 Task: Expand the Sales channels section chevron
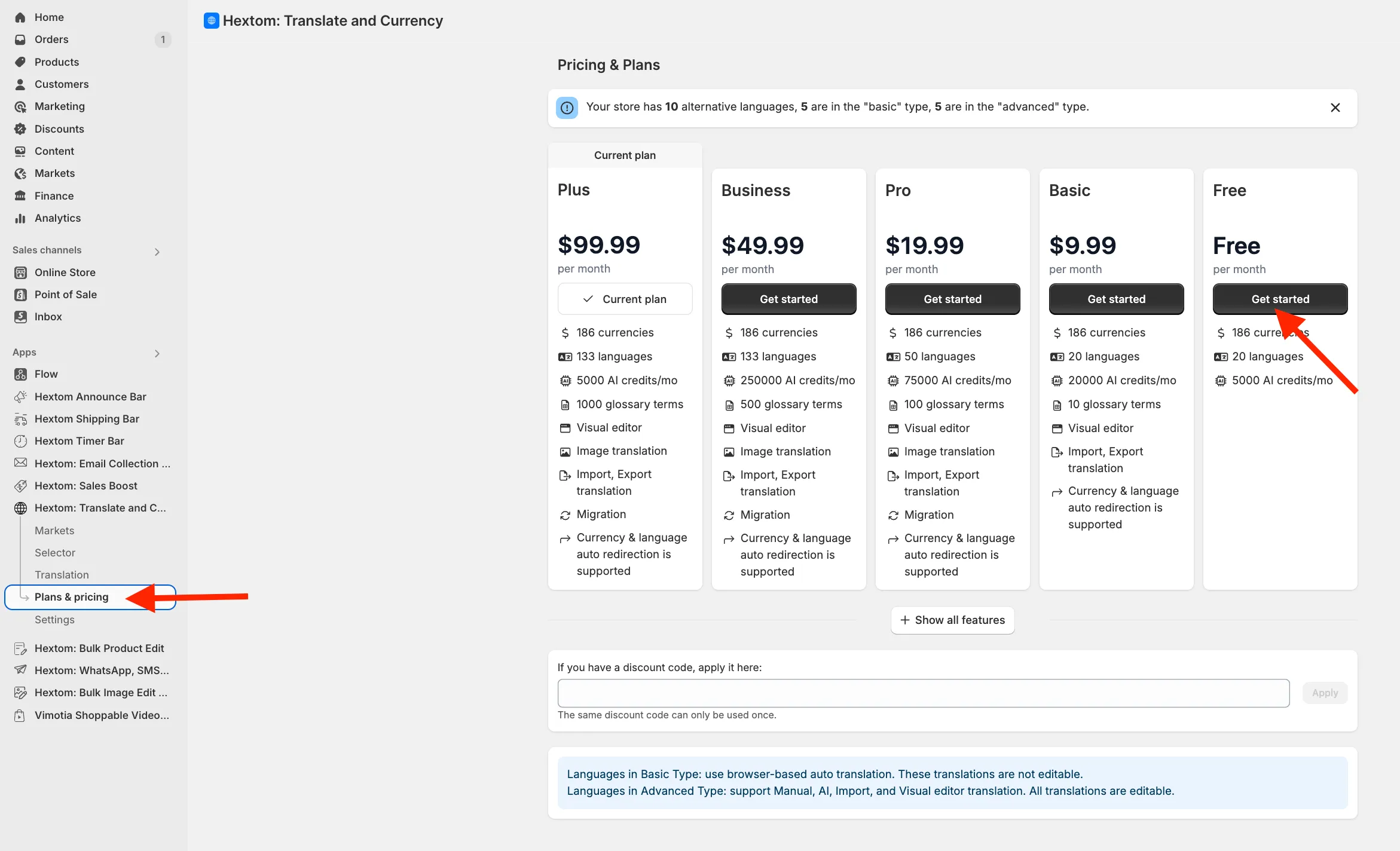pyautogui.click(x=157, y=252)
